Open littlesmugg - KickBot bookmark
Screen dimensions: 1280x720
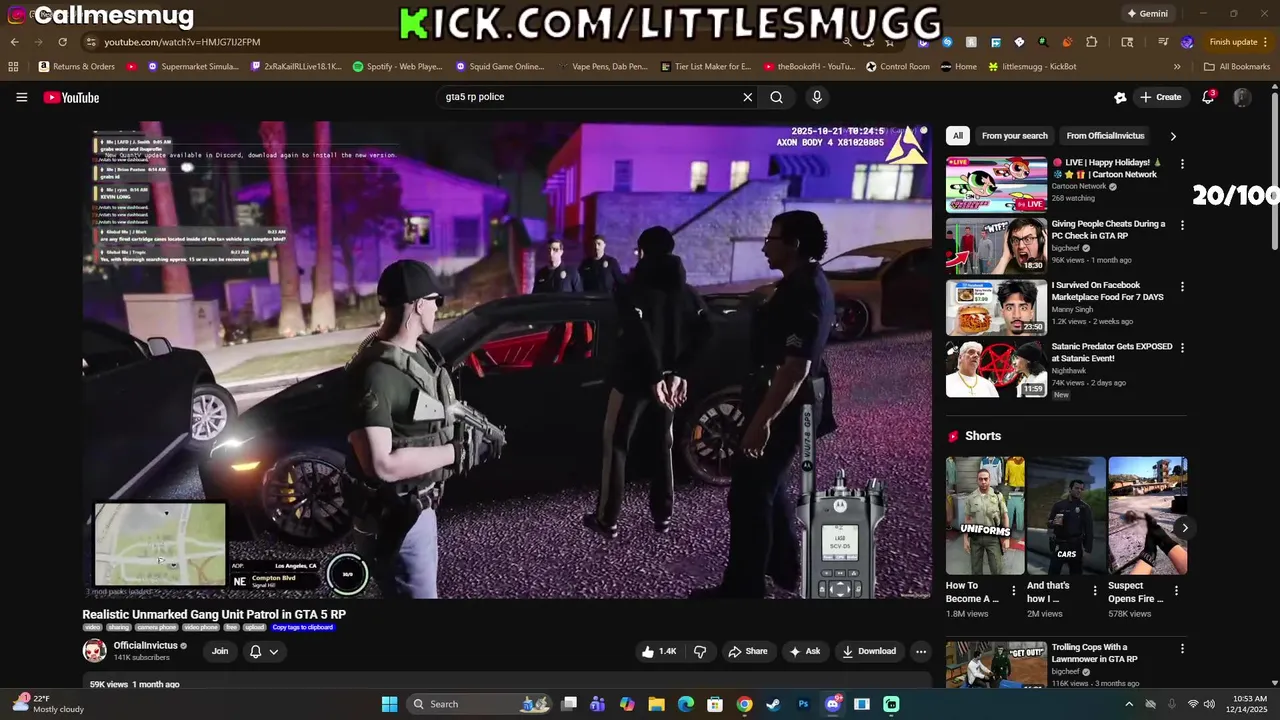tap(1032, 67)
